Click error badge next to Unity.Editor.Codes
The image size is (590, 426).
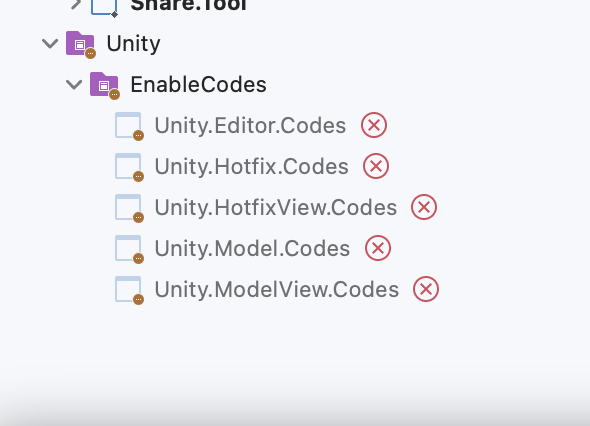point(374,125)
